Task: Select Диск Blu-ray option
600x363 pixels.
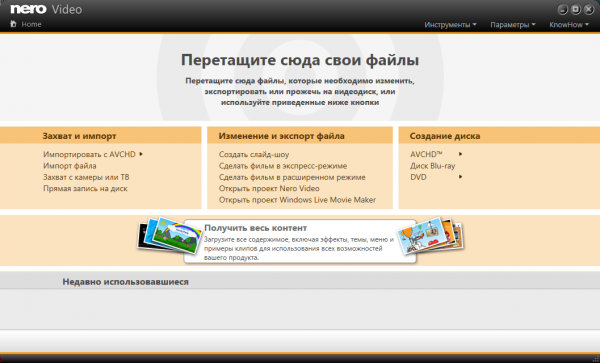Action: point(433,166)
